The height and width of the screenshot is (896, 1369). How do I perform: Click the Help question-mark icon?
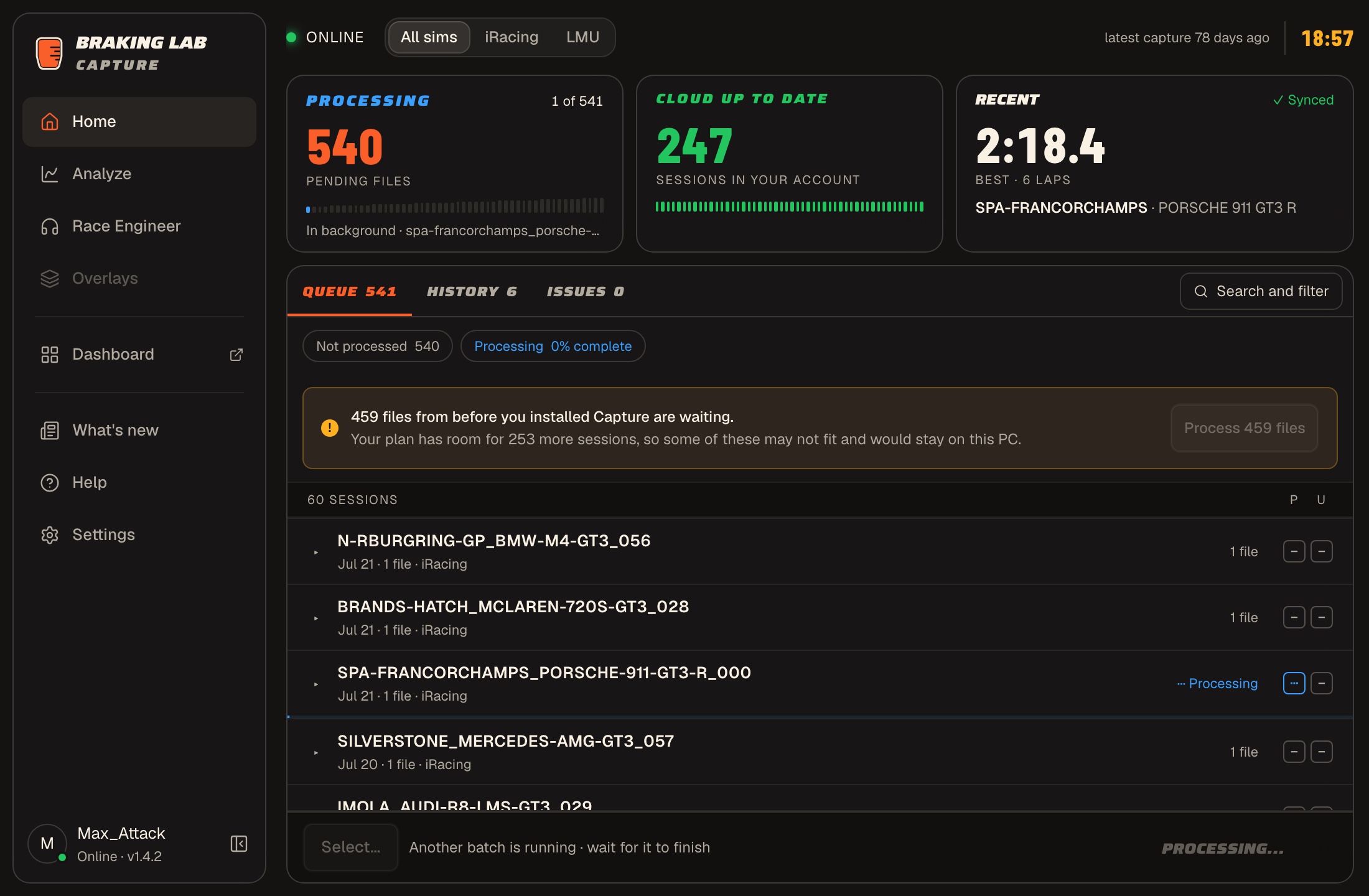[50, 482]
